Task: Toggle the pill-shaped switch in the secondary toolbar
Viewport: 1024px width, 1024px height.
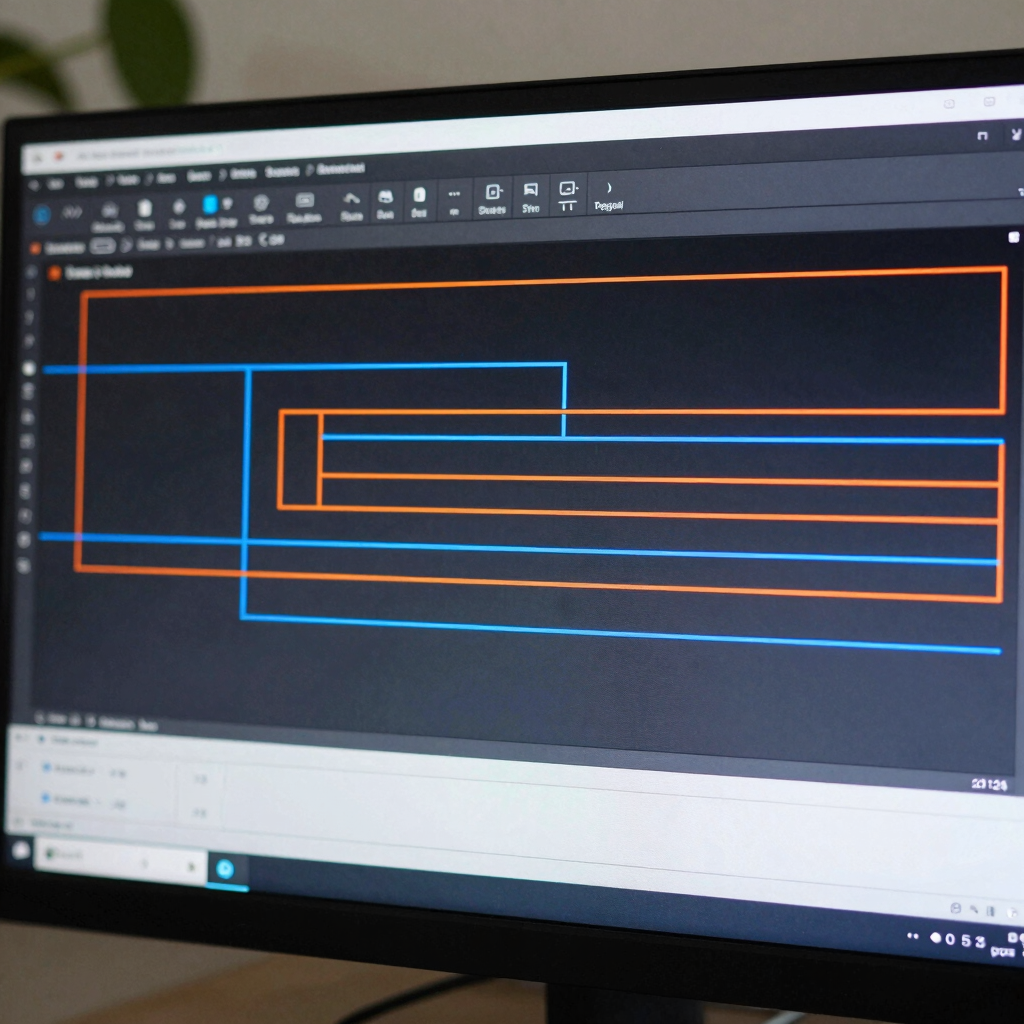Action: [103, 246]
